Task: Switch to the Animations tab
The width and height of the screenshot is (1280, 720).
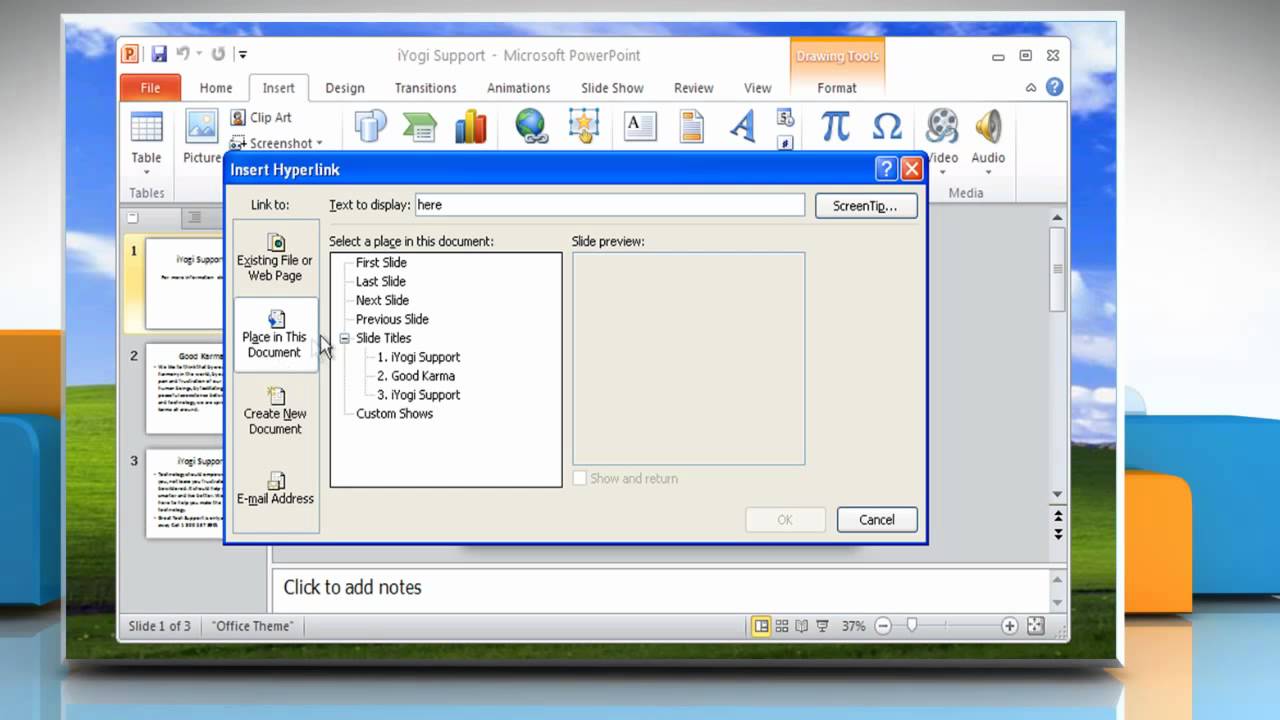Action: click(518, 88)
